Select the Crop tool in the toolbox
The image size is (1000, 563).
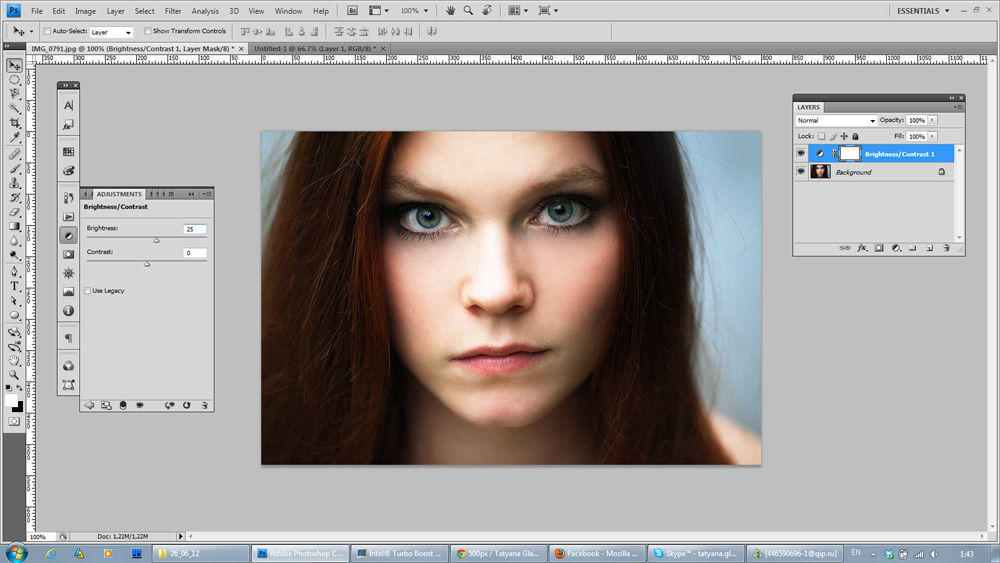click(x=14, y=123)
